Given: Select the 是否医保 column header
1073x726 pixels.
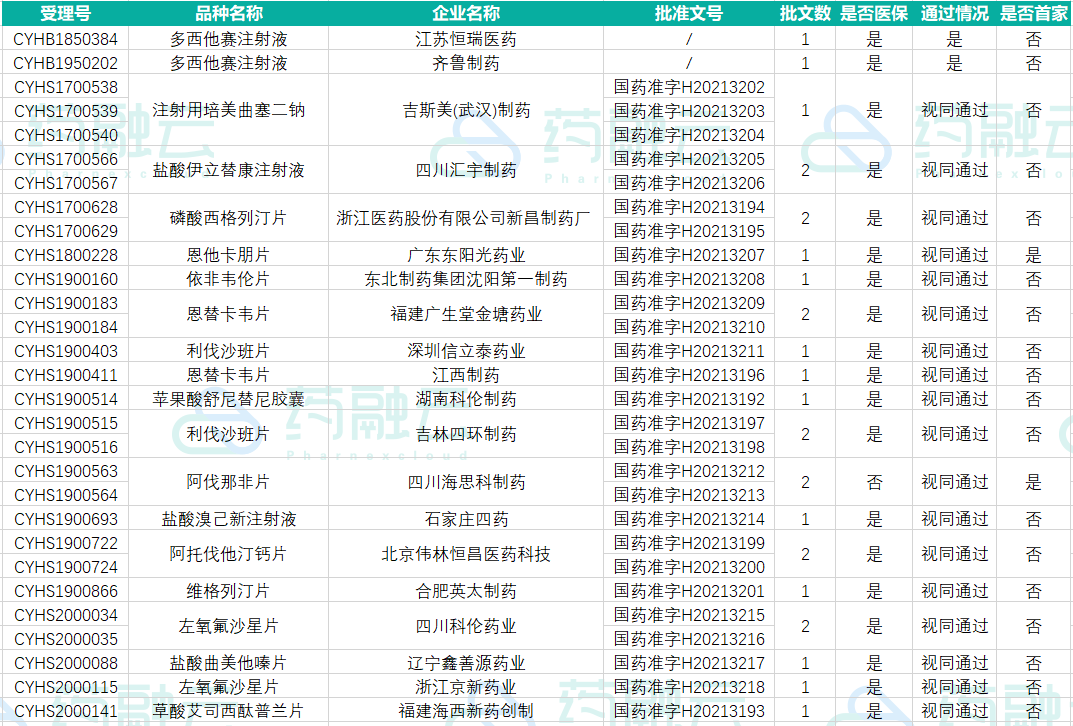Looking at the screenshot, I should click(873, 13).
